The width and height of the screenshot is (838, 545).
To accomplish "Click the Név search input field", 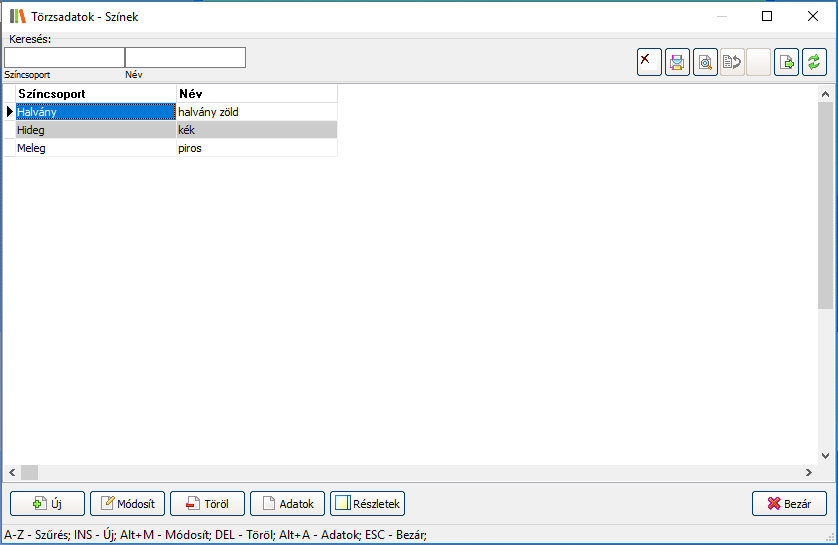I will pyautogui.click(x=185, y=58).
